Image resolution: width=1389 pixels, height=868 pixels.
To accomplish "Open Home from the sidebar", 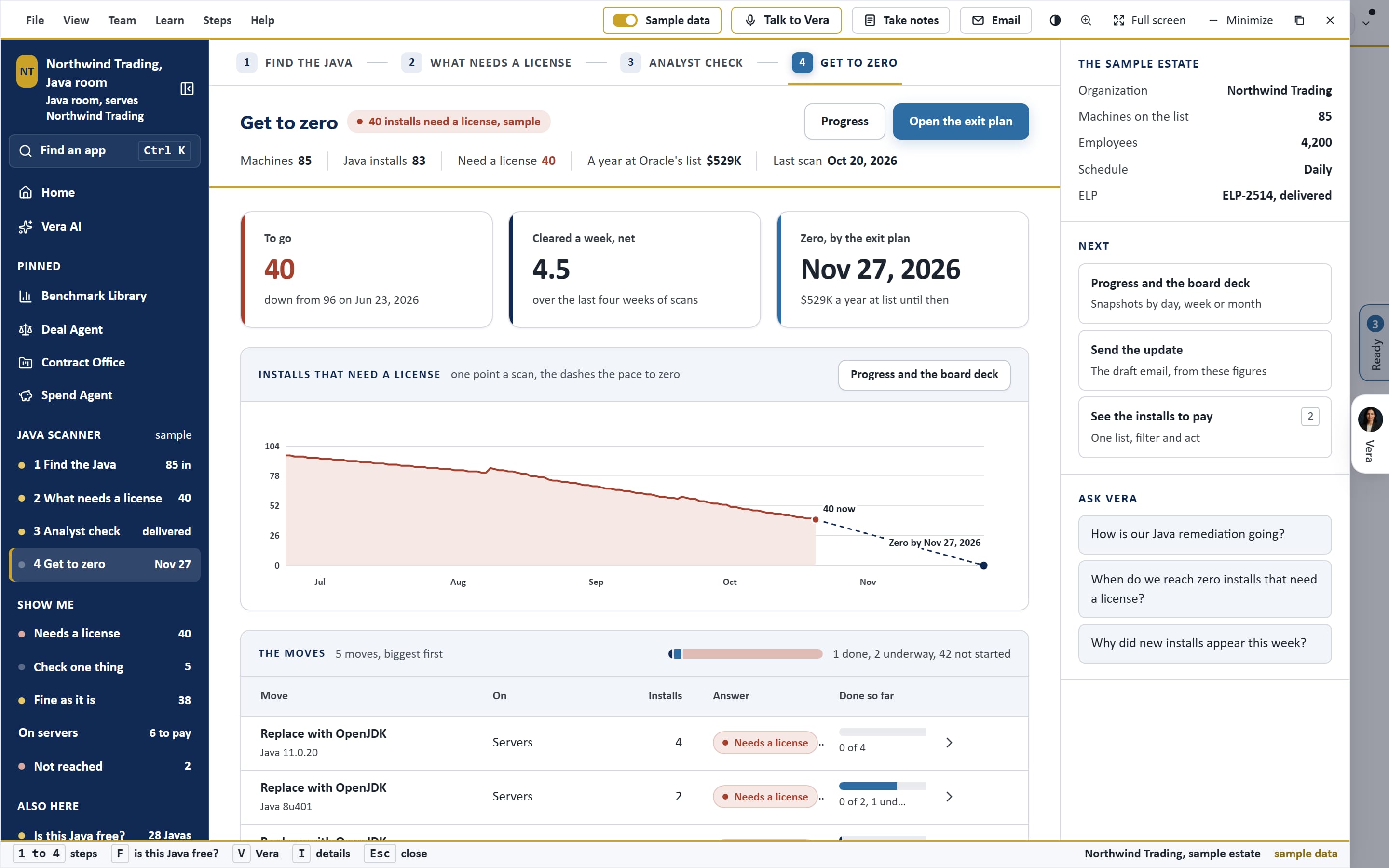I will tap(105, 192).
